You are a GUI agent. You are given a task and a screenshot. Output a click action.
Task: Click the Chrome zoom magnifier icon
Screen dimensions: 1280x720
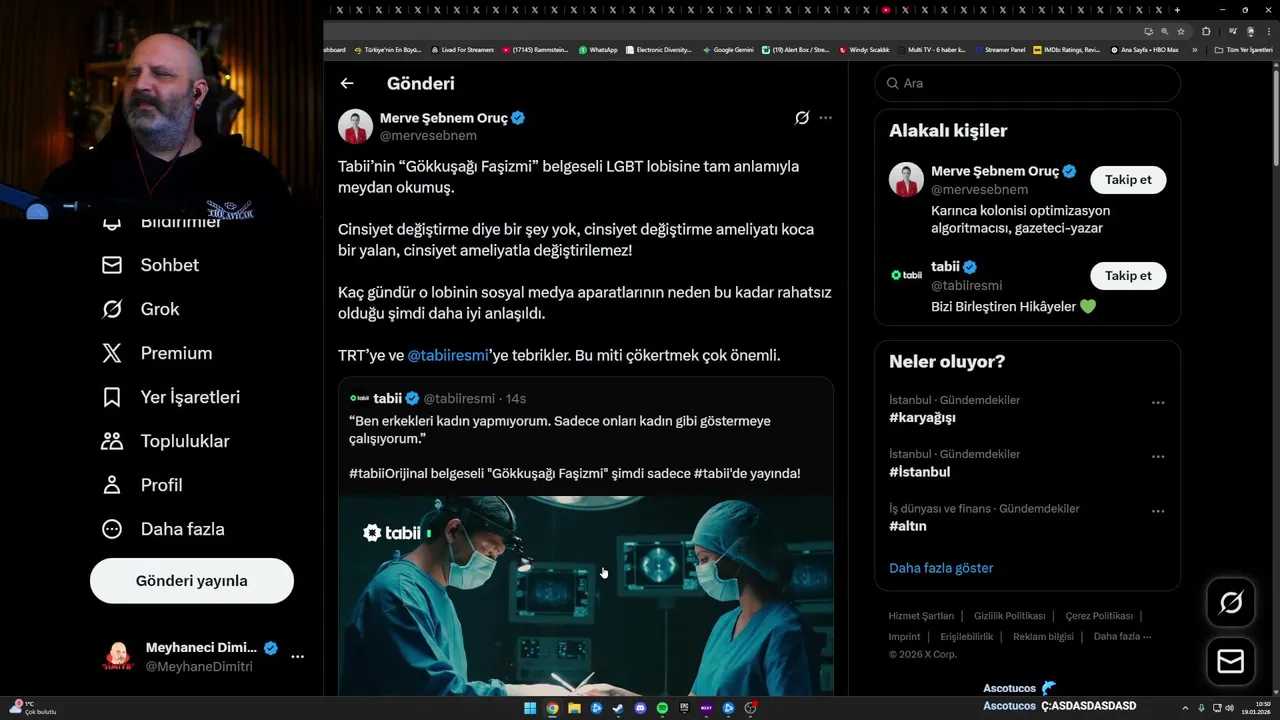(x=1165, y=31)
